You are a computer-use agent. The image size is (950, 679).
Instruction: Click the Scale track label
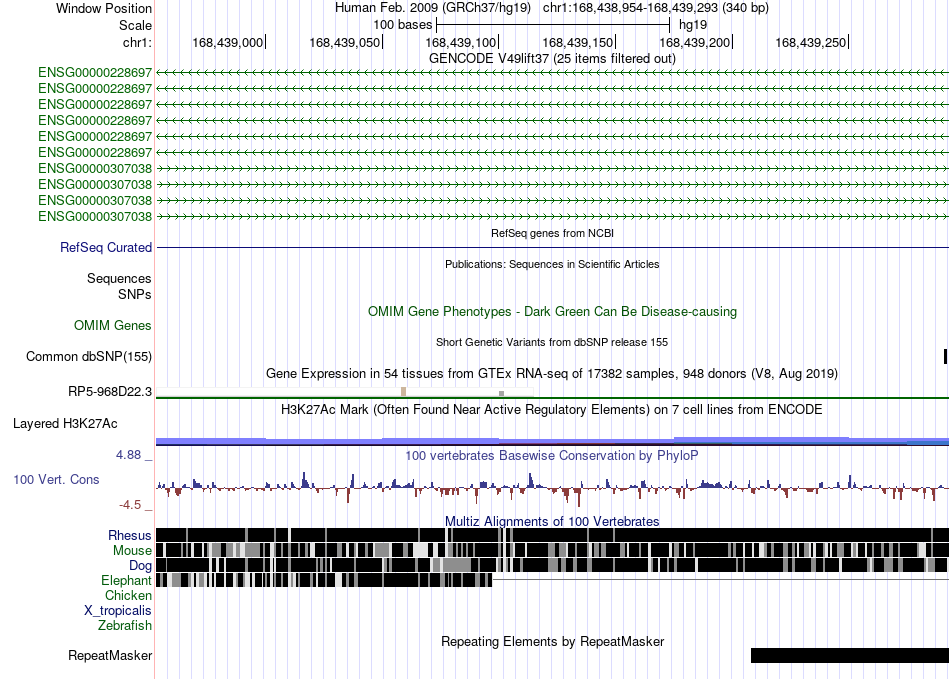(135, 25)
